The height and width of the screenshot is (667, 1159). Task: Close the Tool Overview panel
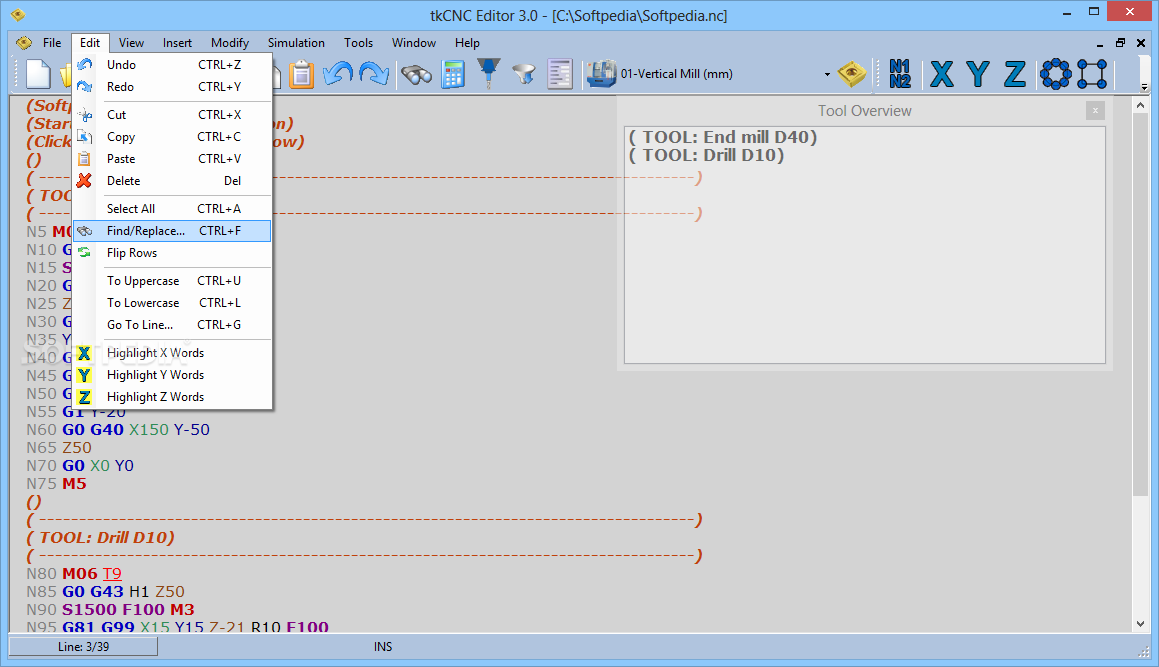pos(1095,111)
